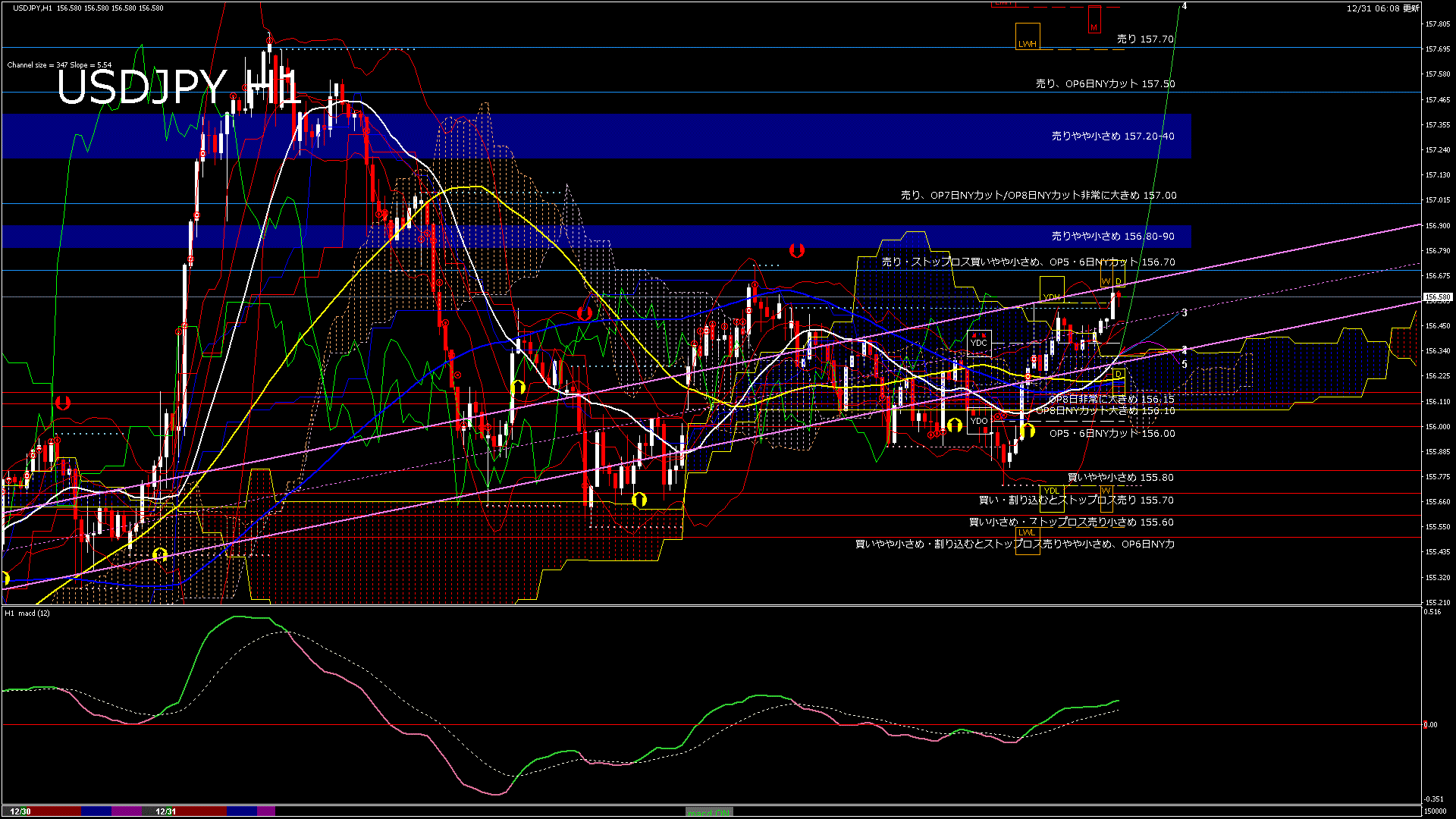Click the red down-arrow signal near 156.80
This screenshot has height=819, width=1456.
pos(796,249)
